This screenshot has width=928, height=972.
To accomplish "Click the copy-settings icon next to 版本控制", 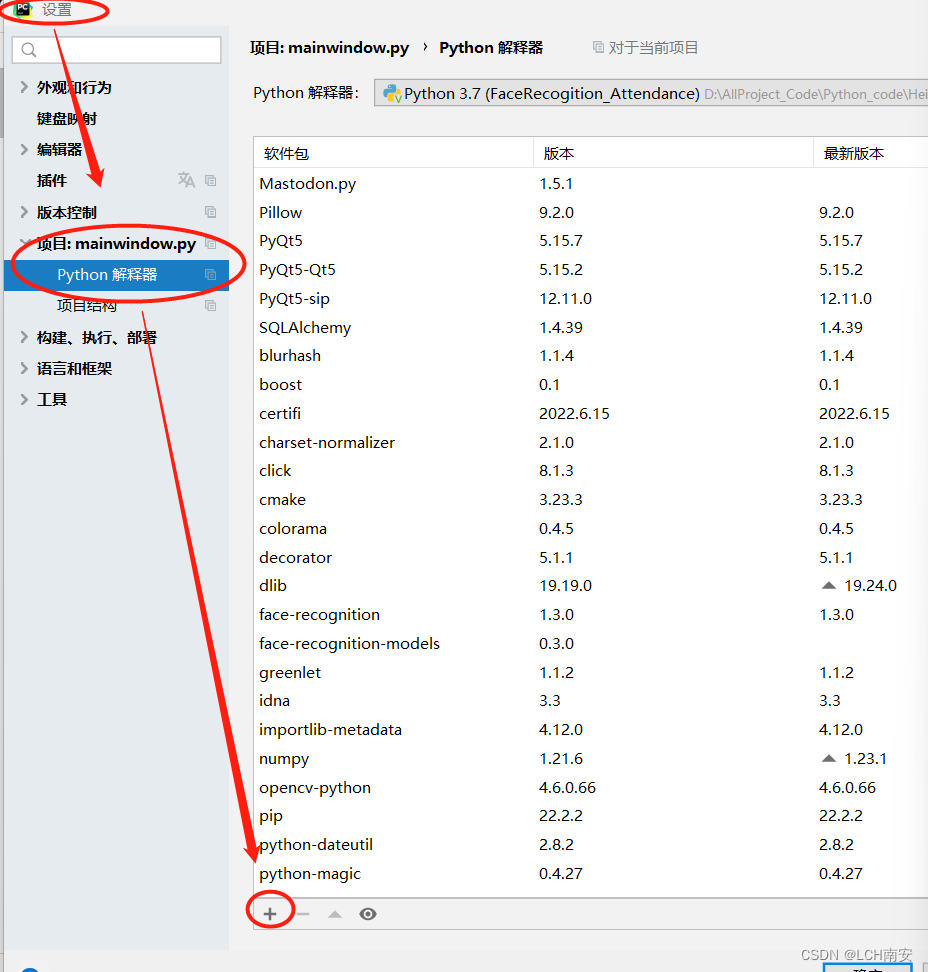I will coord(209,211).
